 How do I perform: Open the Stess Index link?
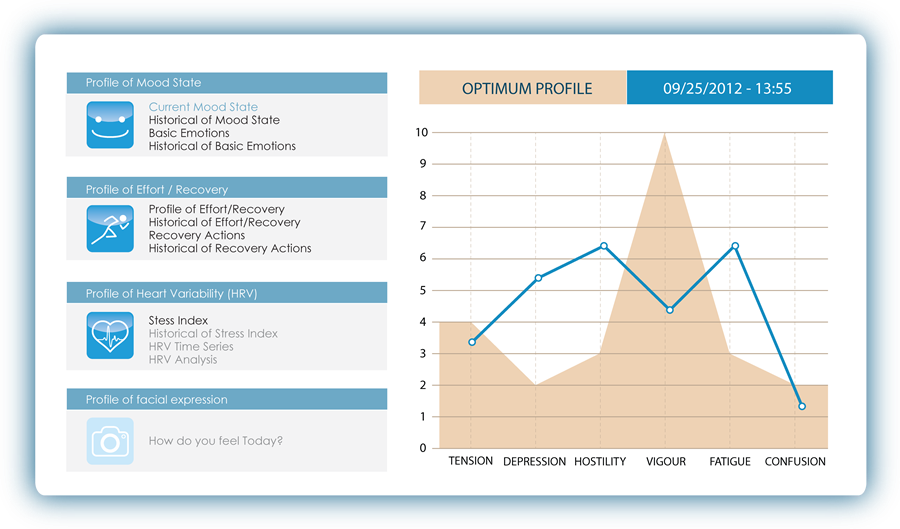tap(178, 321)
